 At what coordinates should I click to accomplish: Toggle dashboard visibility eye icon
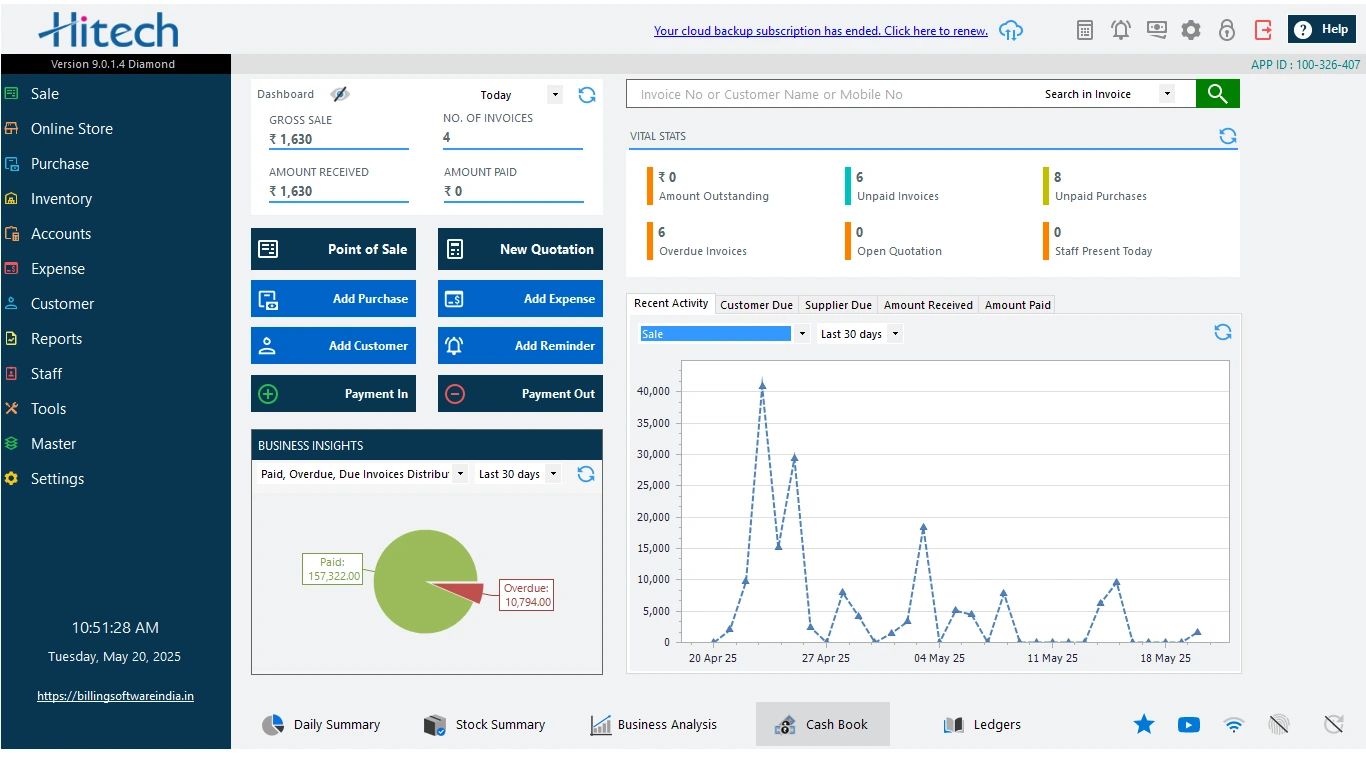(340, 94)
